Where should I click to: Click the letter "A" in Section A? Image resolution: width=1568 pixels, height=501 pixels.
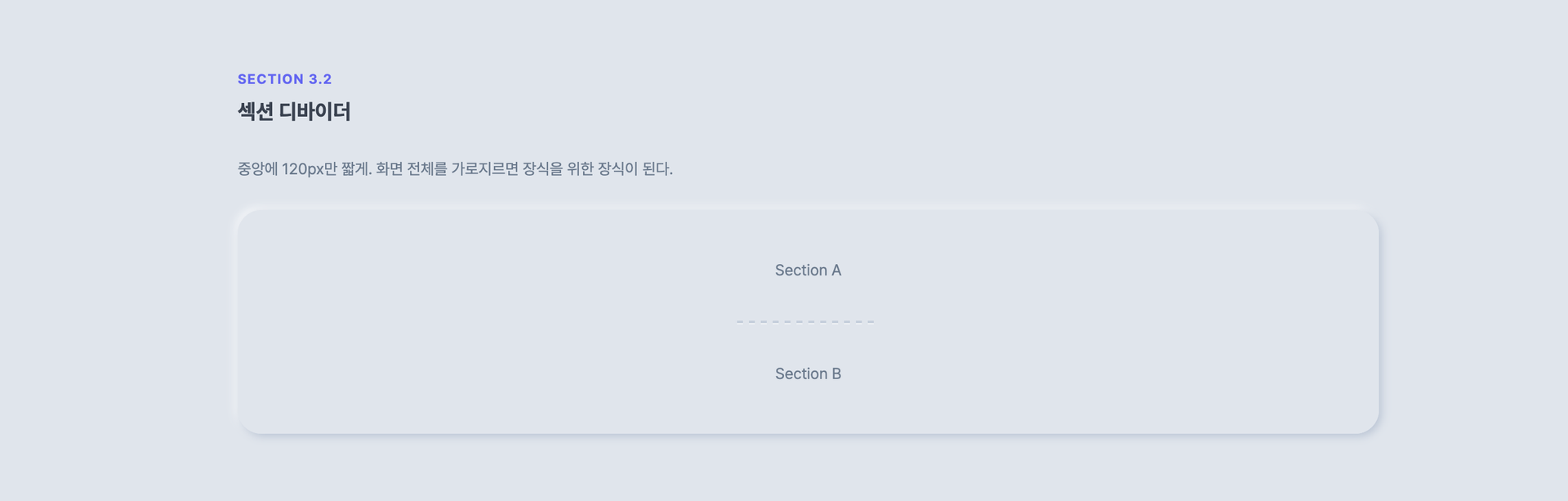(x=836, y=271)
